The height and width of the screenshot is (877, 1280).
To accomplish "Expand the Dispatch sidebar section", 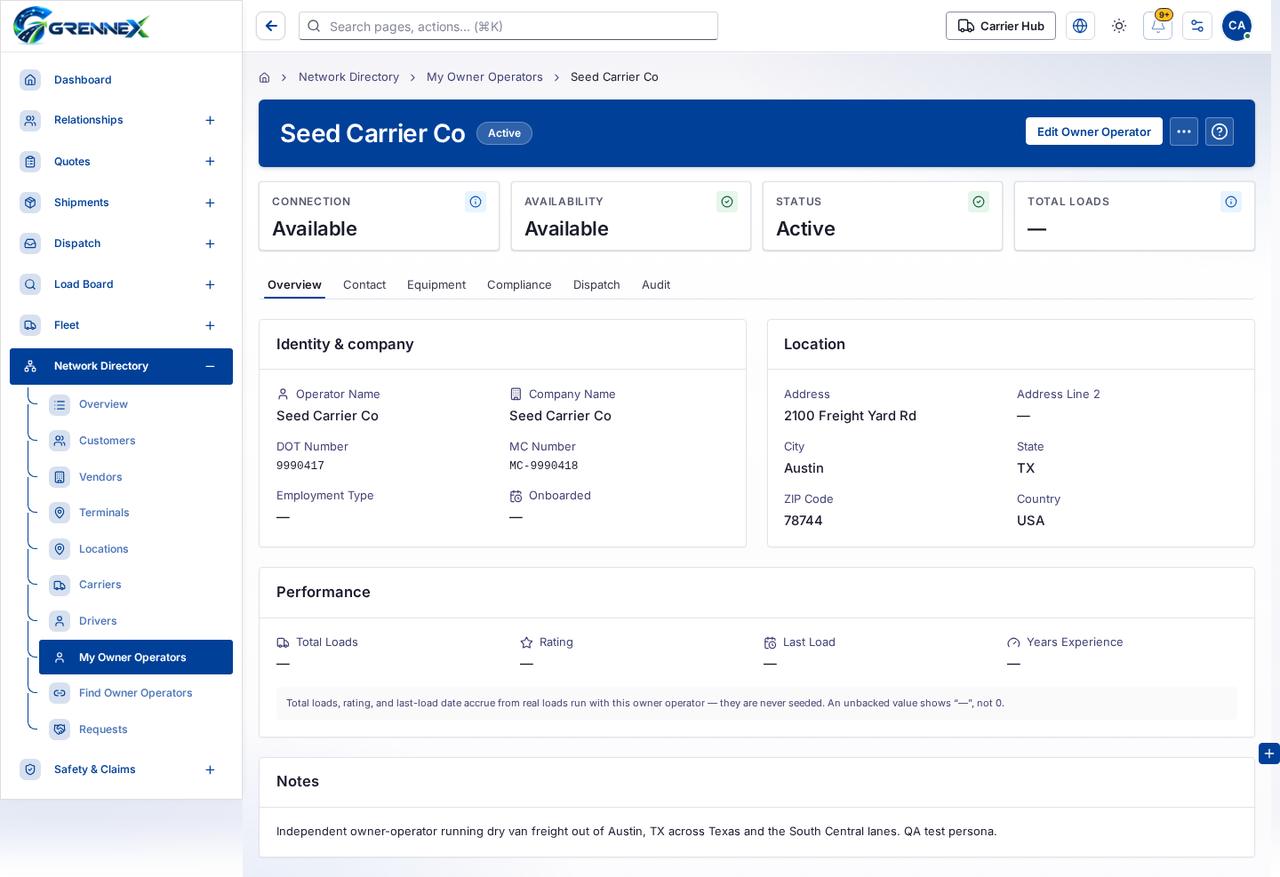I will (x=210, y=243).
